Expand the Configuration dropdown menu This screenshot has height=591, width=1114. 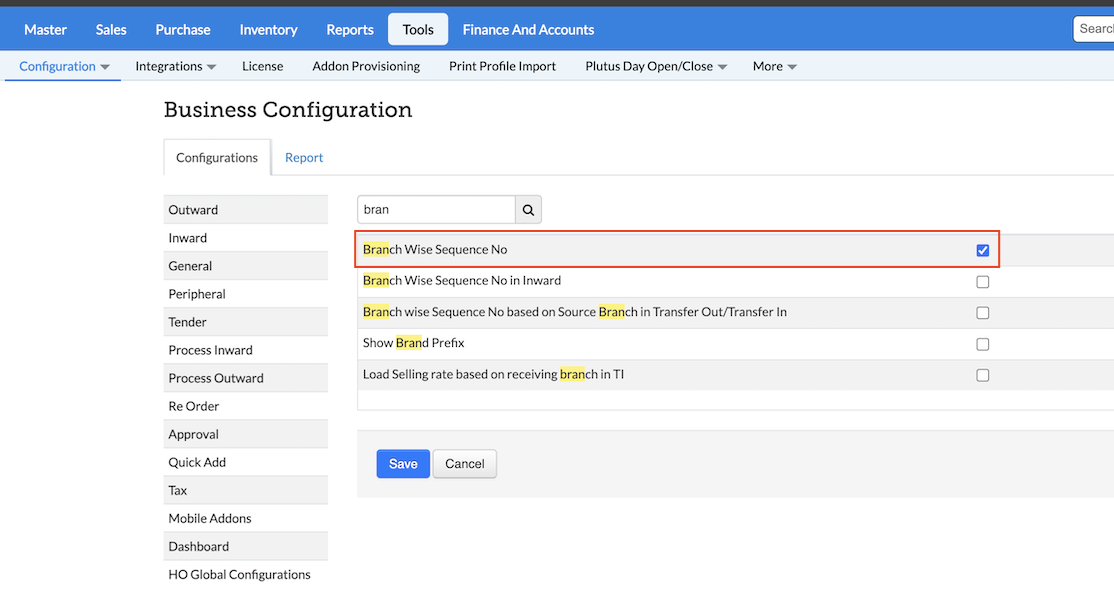coord(64,66)
